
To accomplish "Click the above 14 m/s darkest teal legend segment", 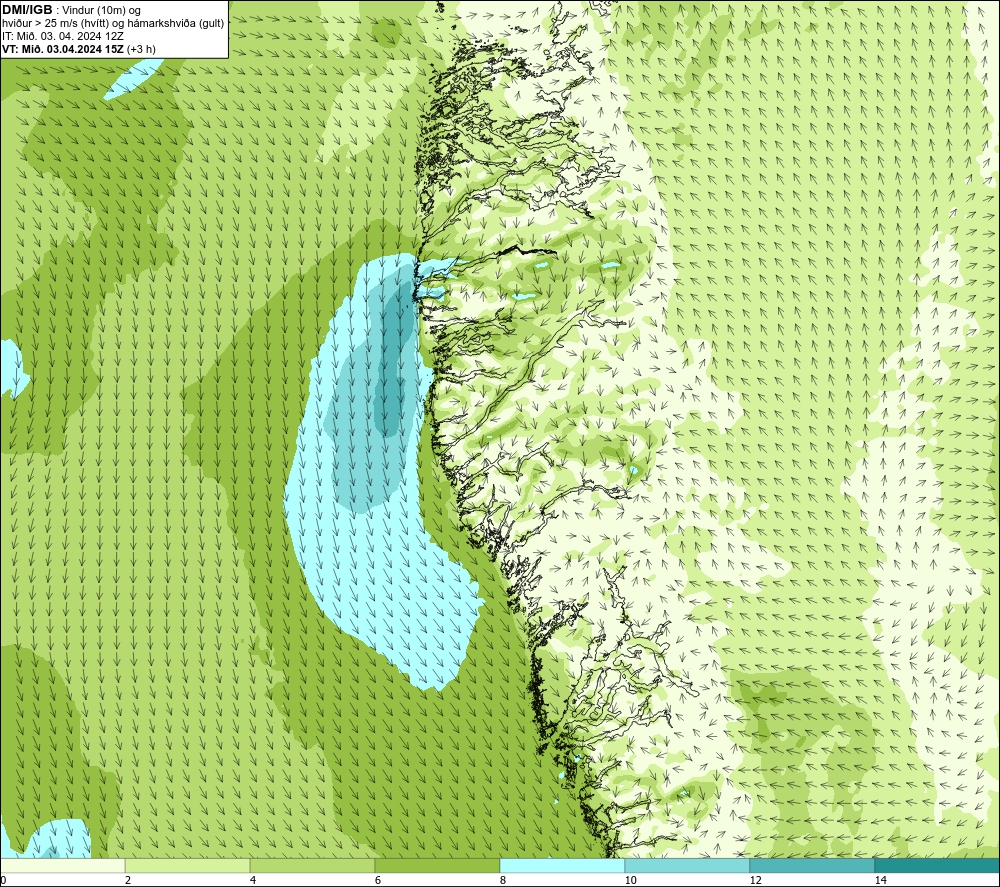I will tap(938, 866).
